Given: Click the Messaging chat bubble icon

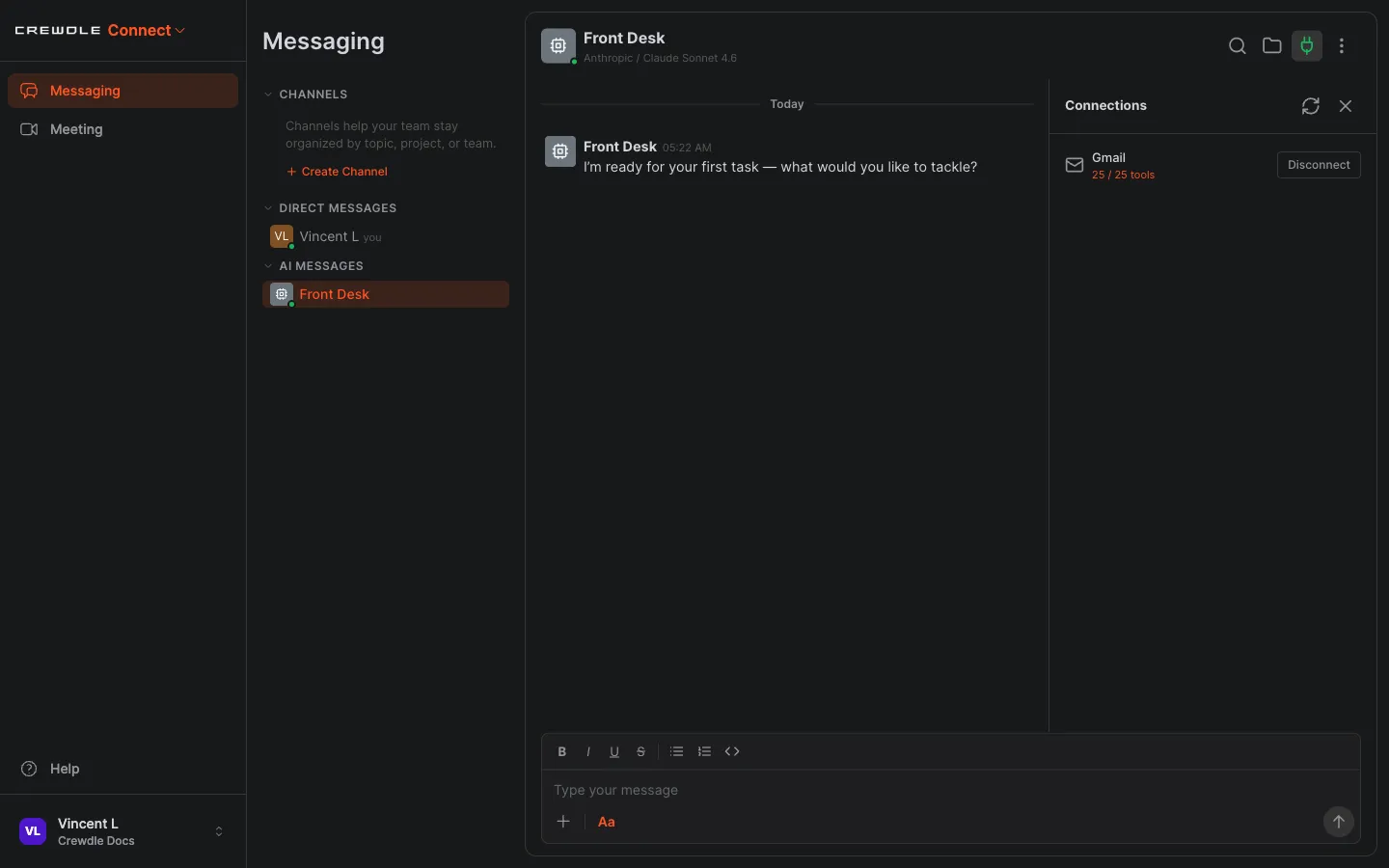Looking at the screenshot, I should pyautogui.click(x=29, y=91).
